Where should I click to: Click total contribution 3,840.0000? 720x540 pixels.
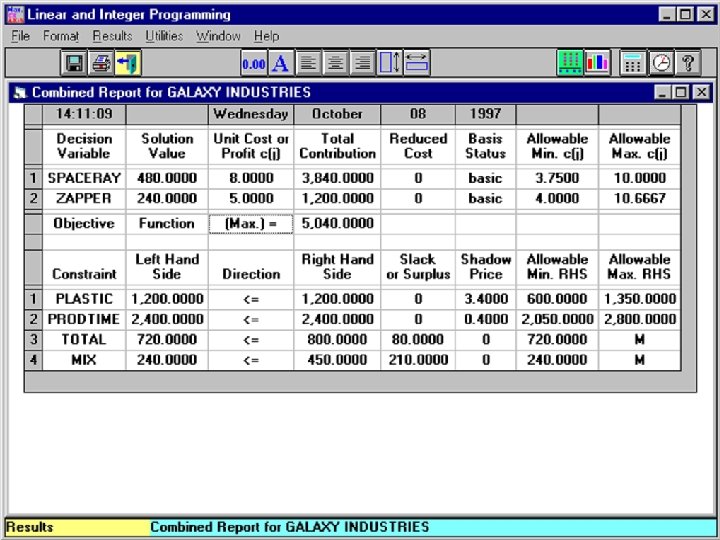338,178
